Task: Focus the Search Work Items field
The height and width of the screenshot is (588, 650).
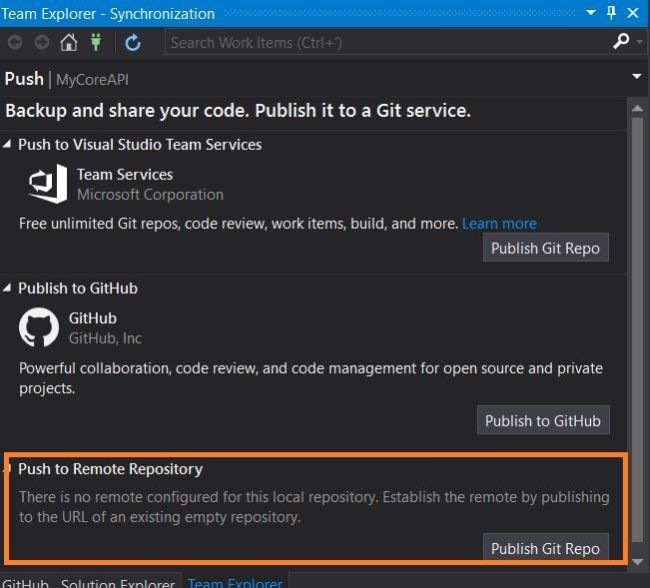Action: pos(385,43)
